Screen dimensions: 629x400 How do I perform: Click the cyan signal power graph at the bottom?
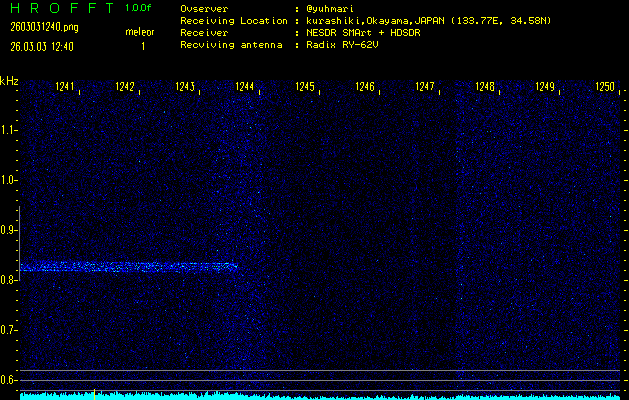click(x=320, y=396)
